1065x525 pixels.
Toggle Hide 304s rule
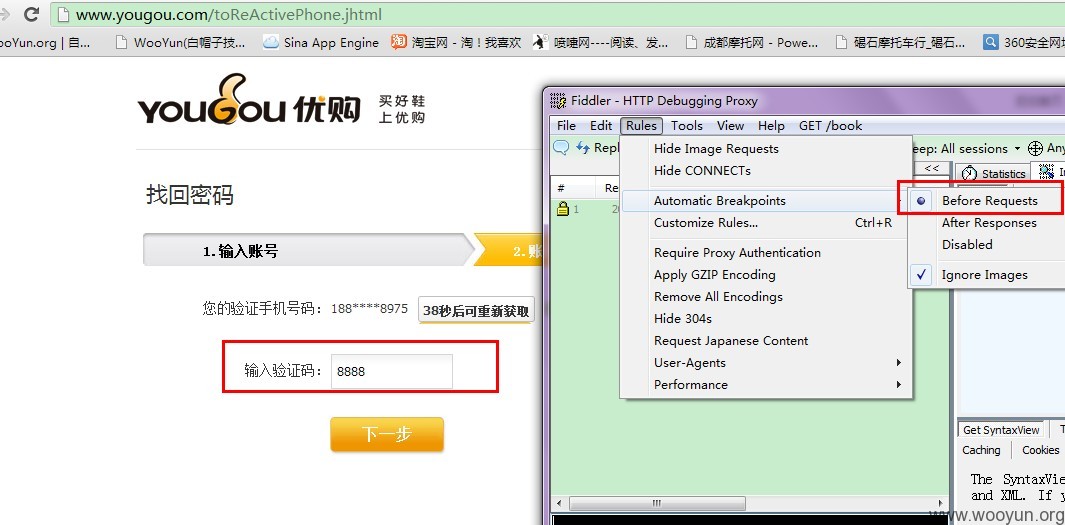766,319
